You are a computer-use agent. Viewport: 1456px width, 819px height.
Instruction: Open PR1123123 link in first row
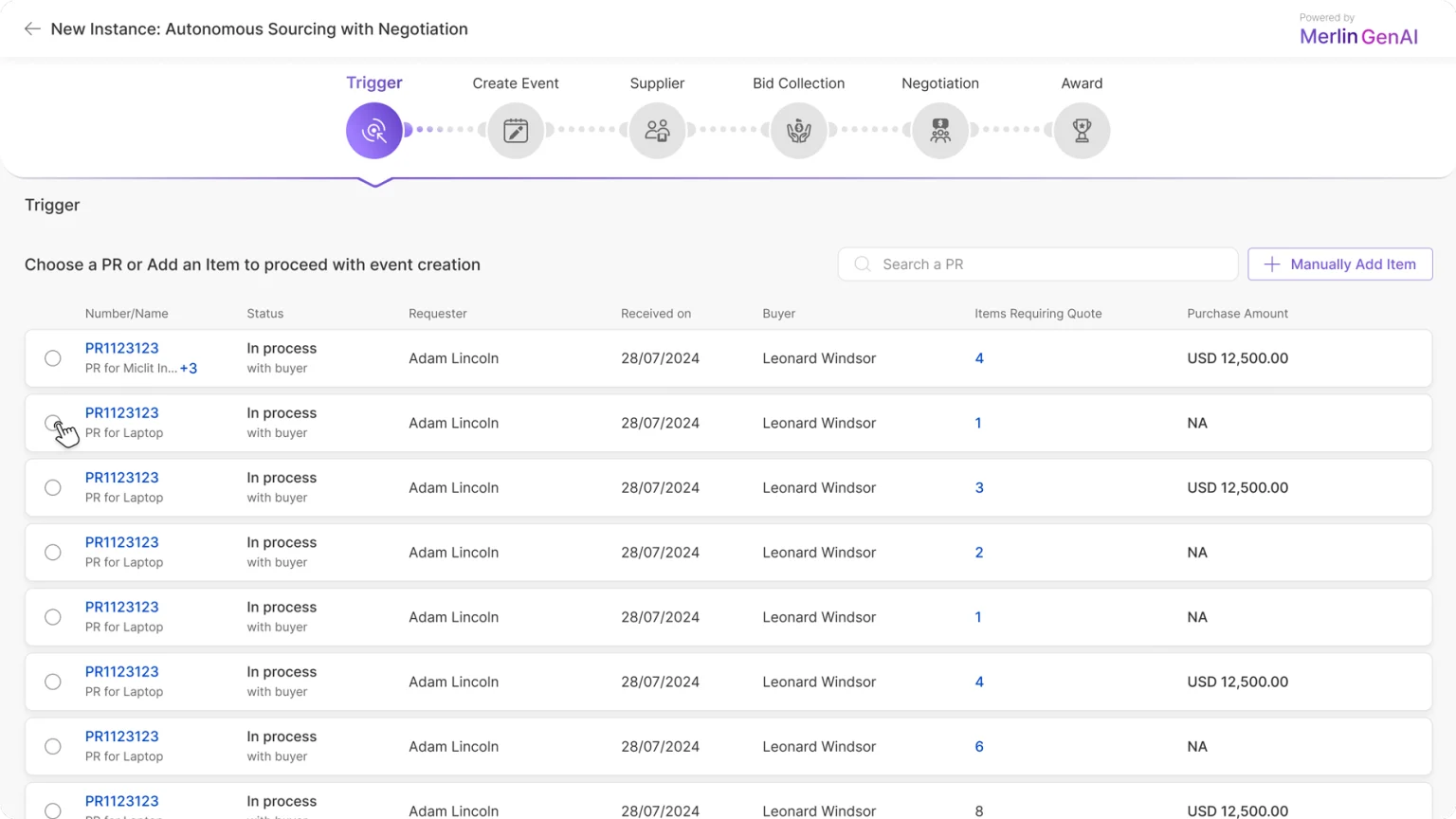(x=121, y=348)
